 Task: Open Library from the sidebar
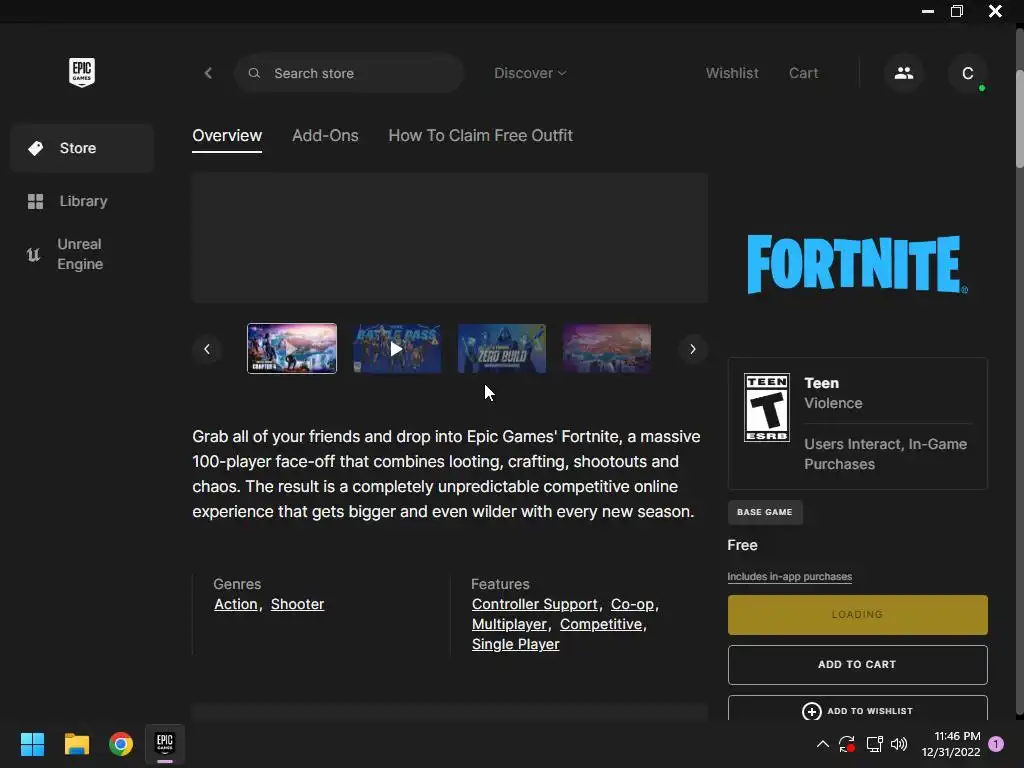tap(82, 201)
